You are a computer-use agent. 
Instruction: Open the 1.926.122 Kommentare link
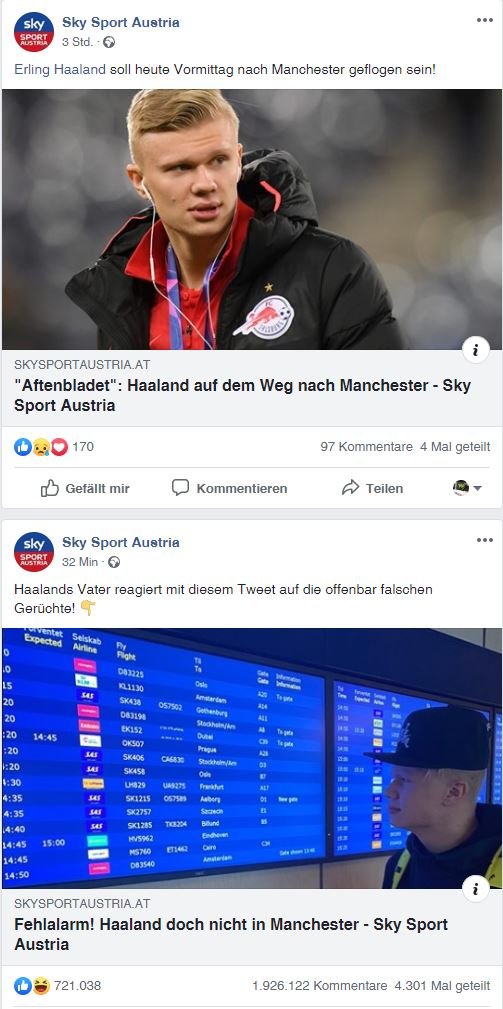tap(320, 985)
